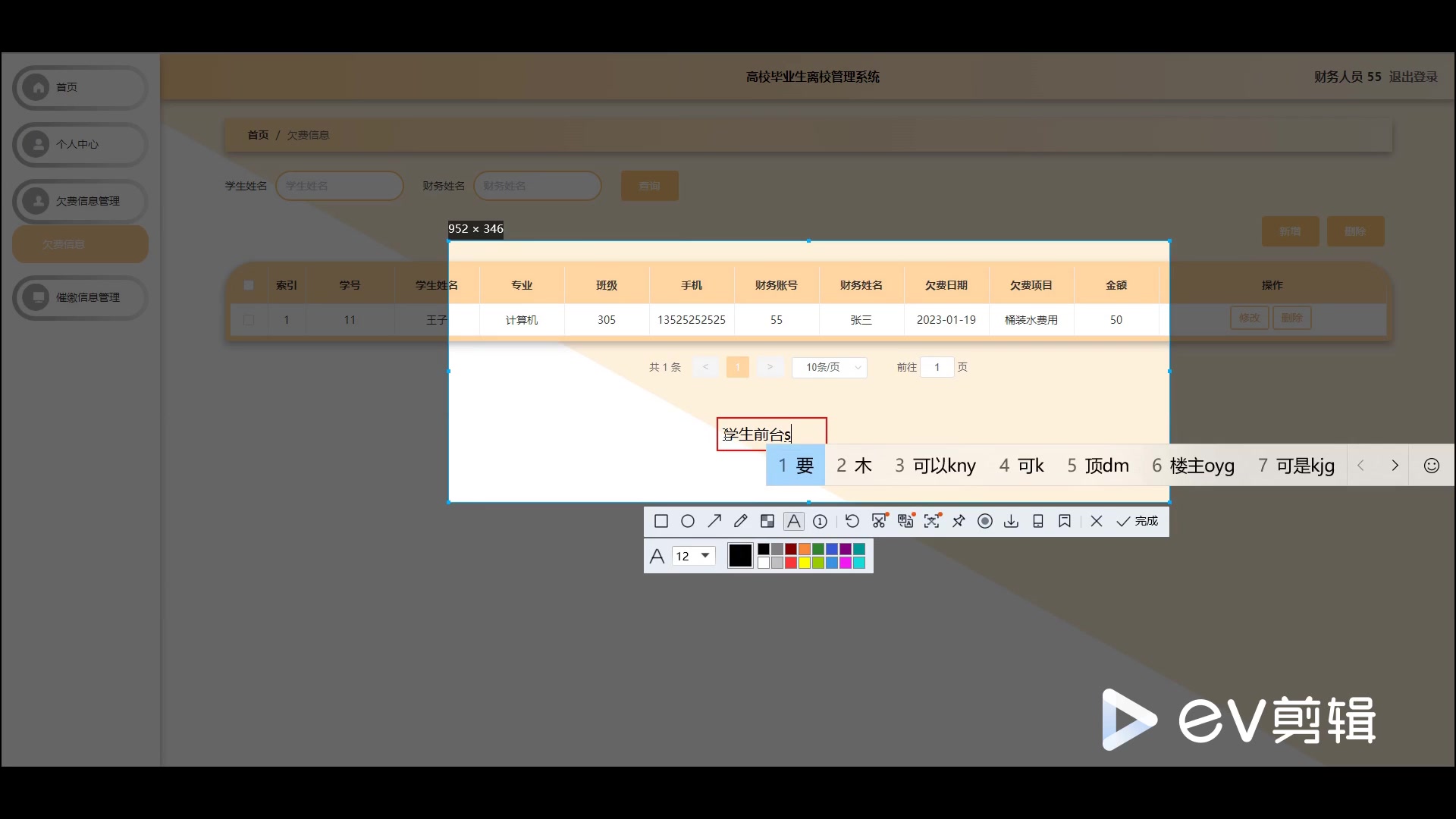The image size is (1456, 819).
Task: Select the ellipse drawing tool
Action: [688, 521]
